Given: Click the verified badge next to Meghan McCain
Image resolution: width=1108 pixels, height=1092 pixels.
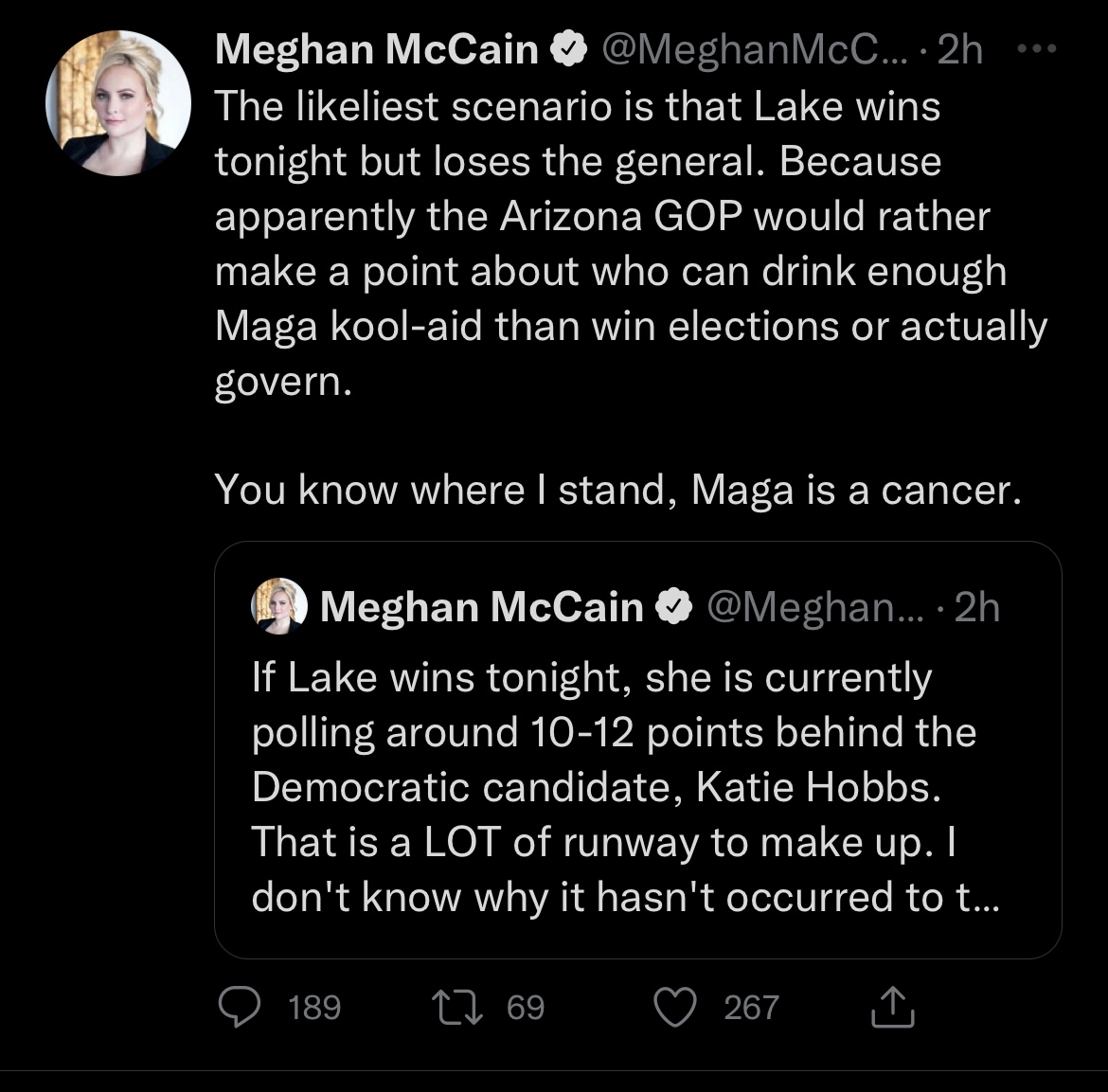Looking at the screenshot, I should click(568, 47).
